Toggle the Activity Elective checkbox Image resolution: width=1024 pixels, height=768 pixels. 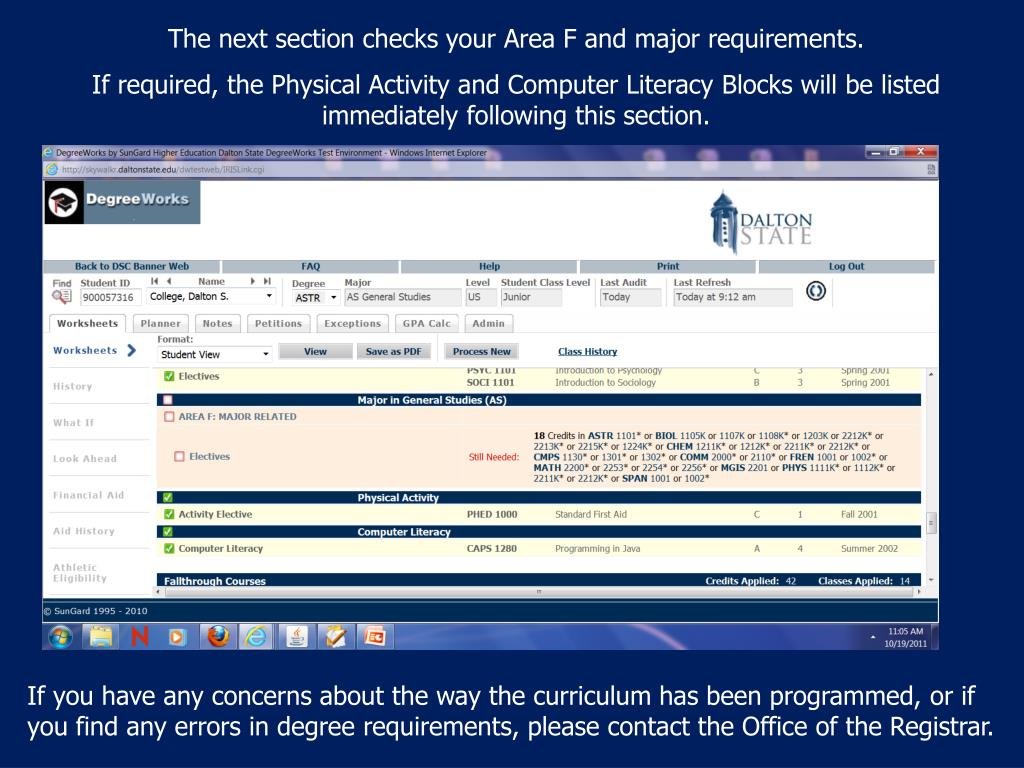pos(169,514)
